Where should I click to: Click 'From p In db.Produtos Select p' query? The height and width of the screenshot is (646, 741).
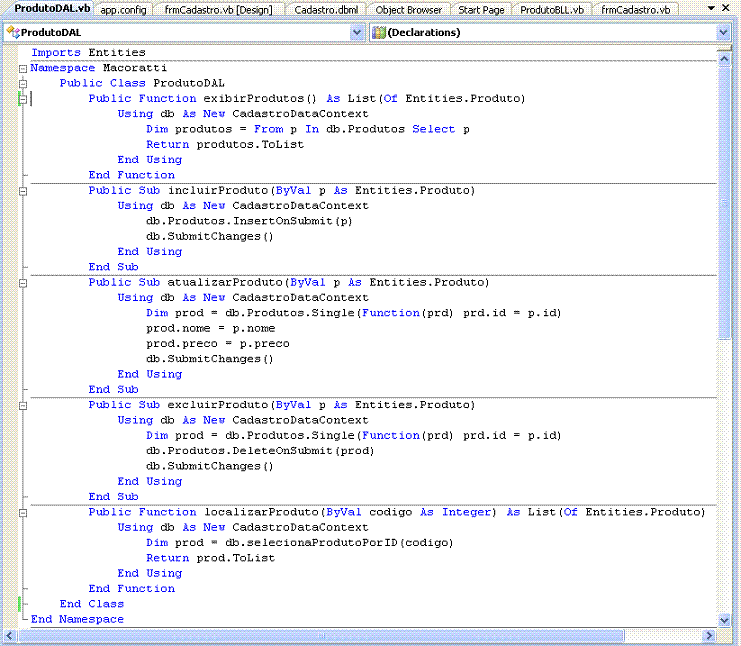[x=362, y=129]
